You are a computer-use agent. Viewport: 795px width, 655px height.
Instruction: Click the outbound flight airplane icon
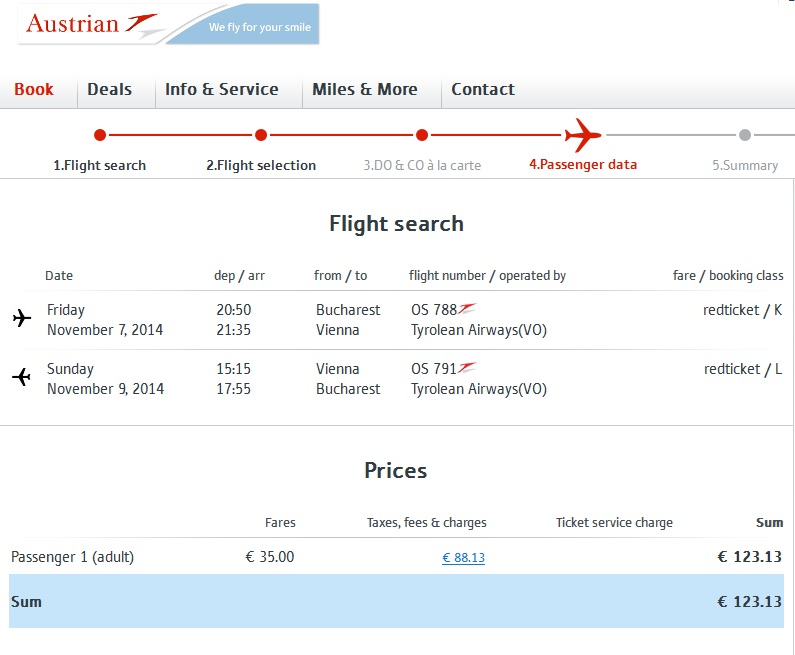pyautogui.click(x=22, y=319)
